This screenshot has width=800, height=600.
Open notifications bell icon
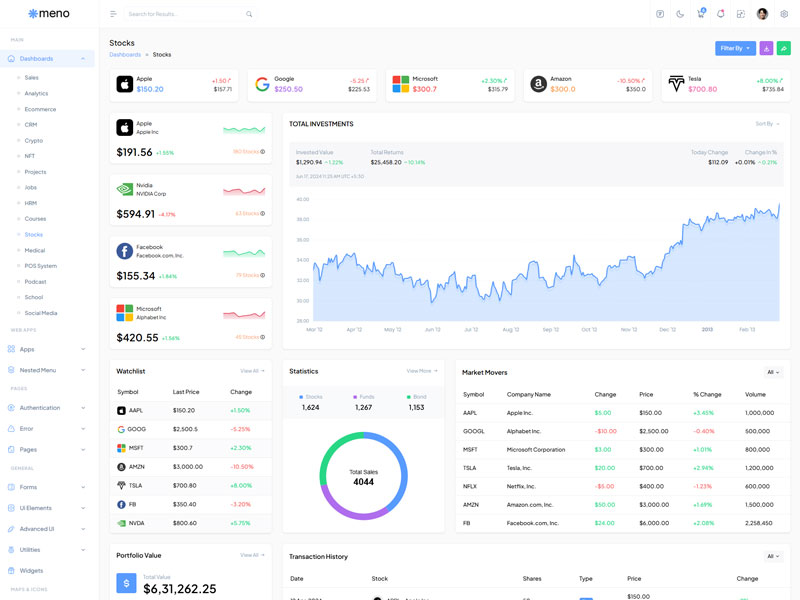coord(721,14)
